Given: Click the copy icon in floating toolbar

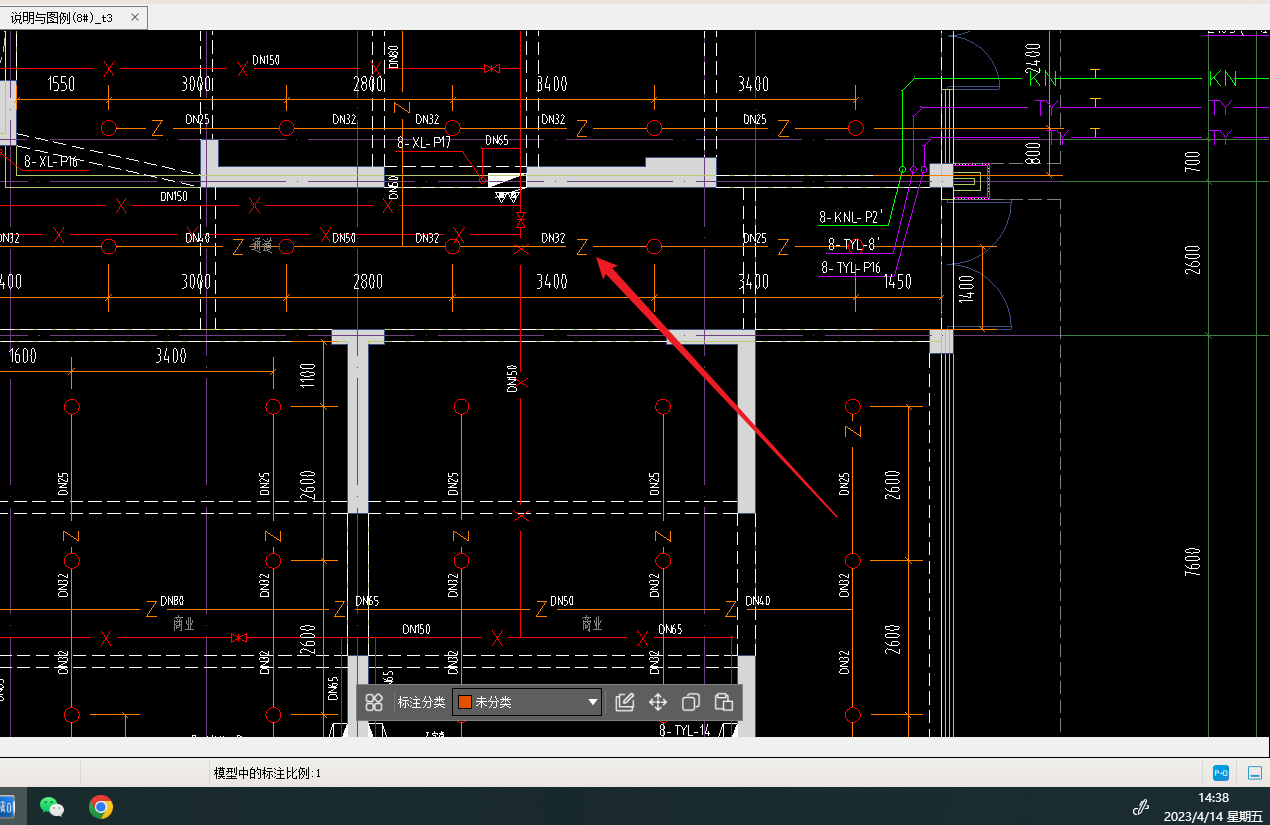Looking at the screenshot, I should click(x=690, y=702).
